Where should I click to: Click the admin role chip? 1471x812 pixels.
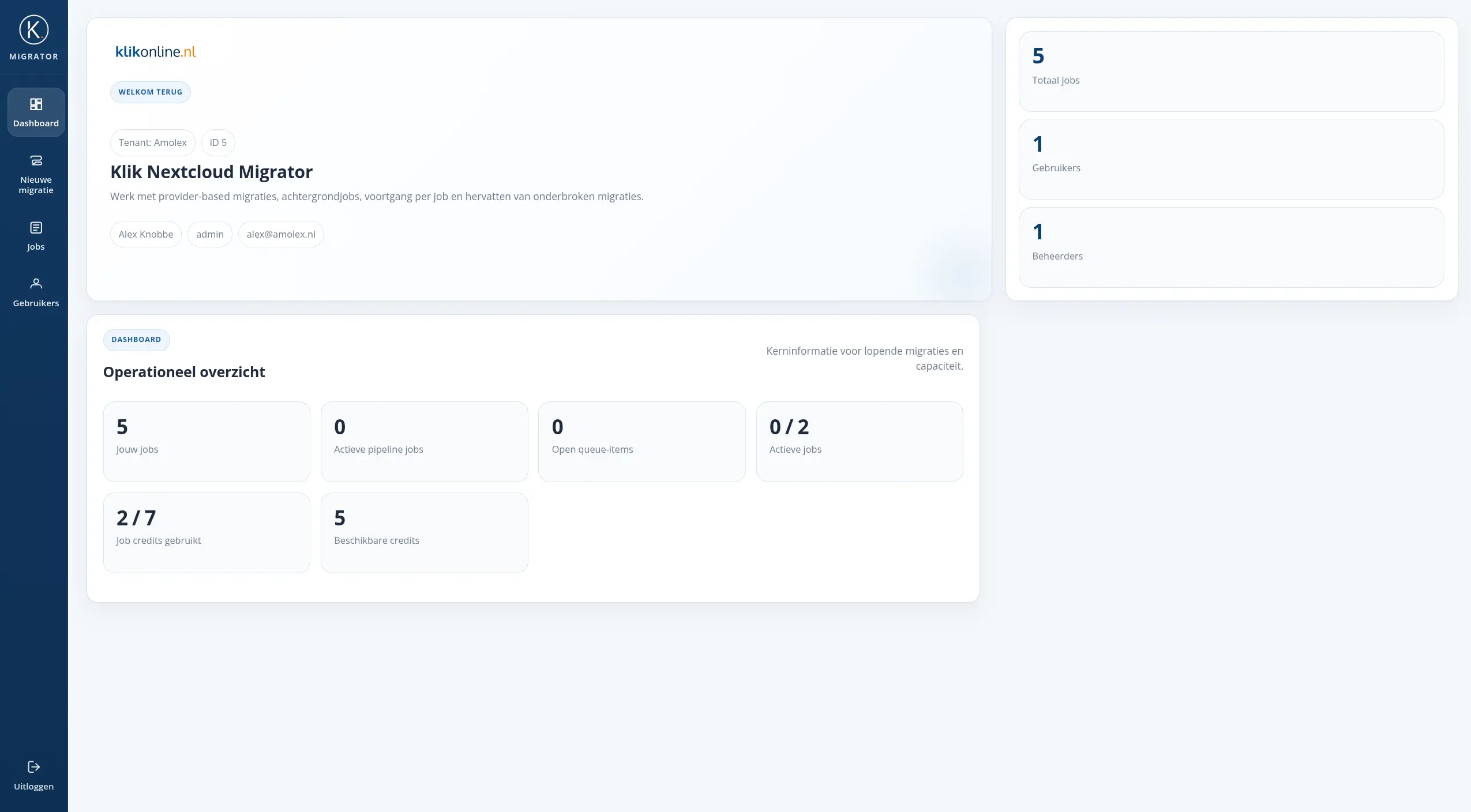209,234
